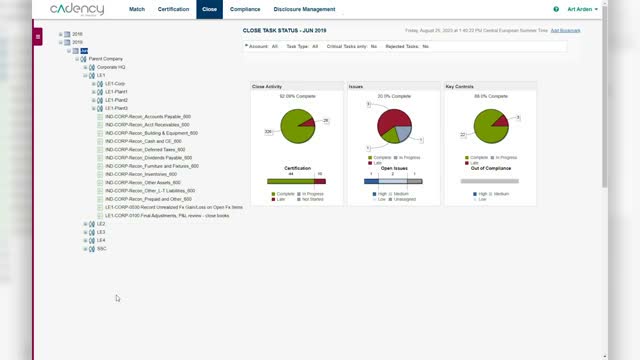The height and width of the screenshot is (360, 640).
Task: Click the Close Activity panel header
Action: (x=297, y=87)
